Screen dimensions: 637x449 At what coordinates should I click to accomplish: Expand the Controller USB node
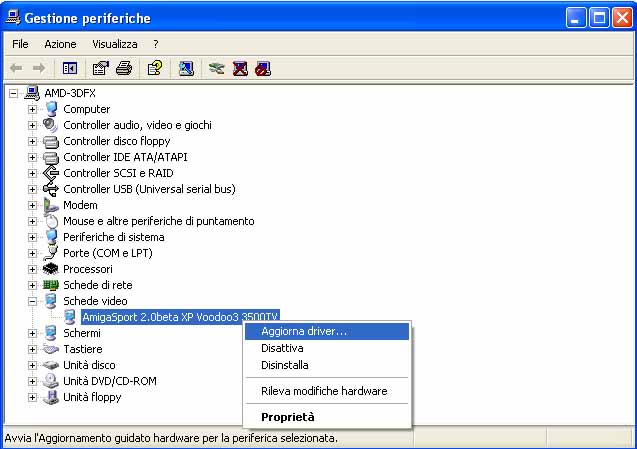(x=32, y=189)
